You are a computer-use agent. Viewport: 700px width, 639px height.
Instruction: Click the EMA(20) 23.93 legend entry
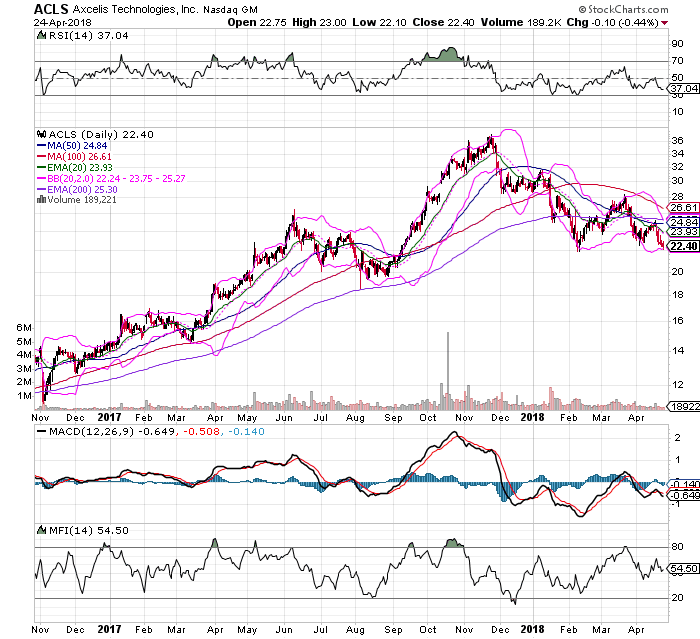[75, 167]
